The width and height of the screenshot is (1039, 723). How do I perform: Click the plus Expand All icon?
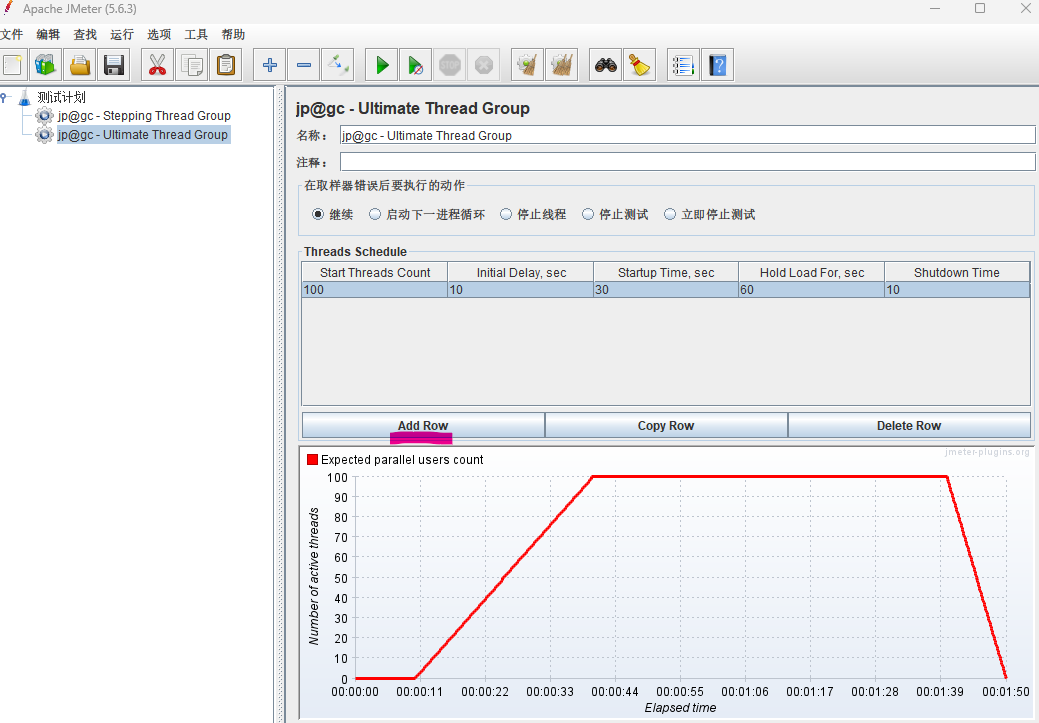tap(270, 65)
